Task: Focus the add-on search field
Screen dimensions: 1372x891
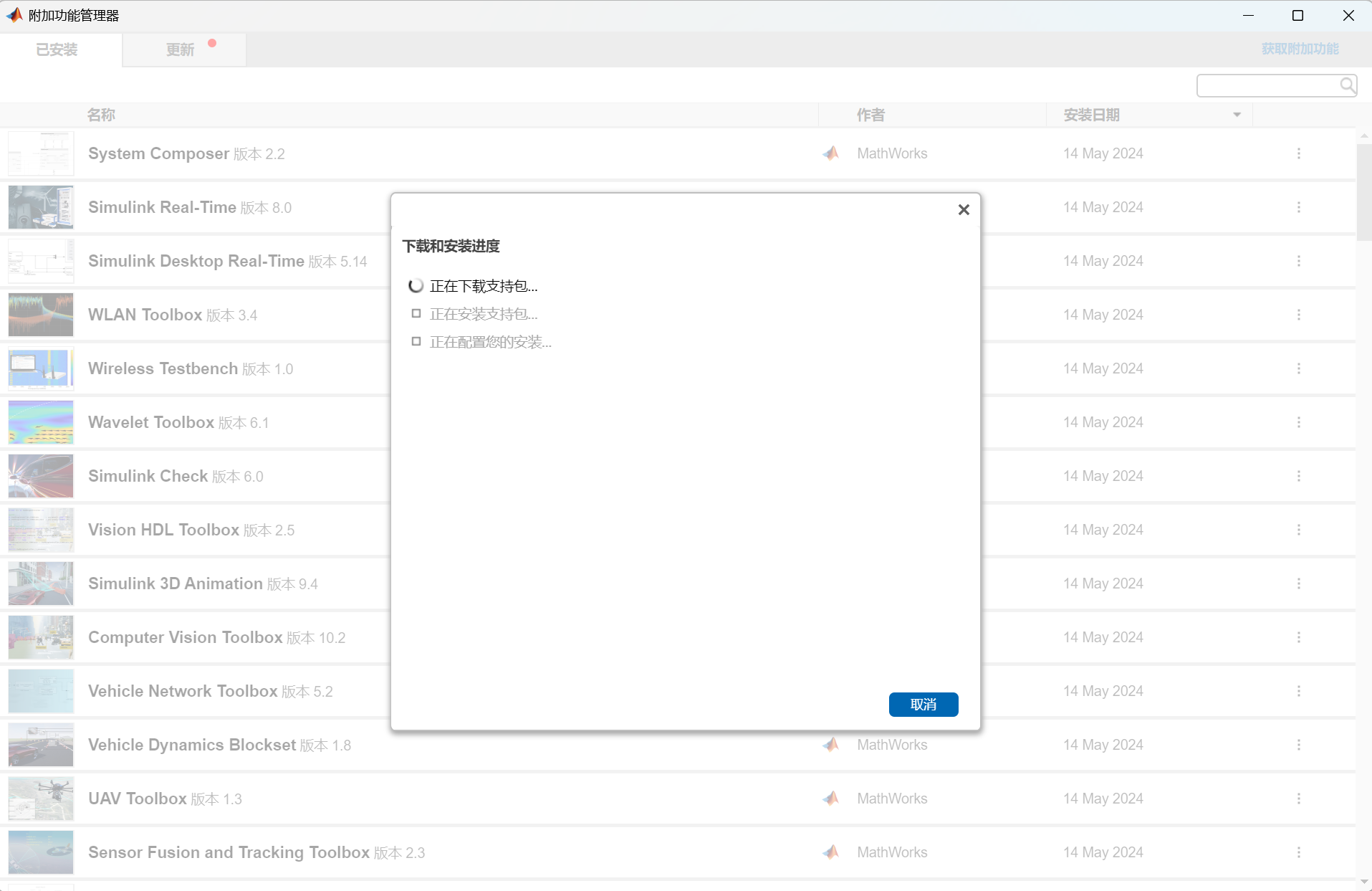Action: coord(1268,86)
